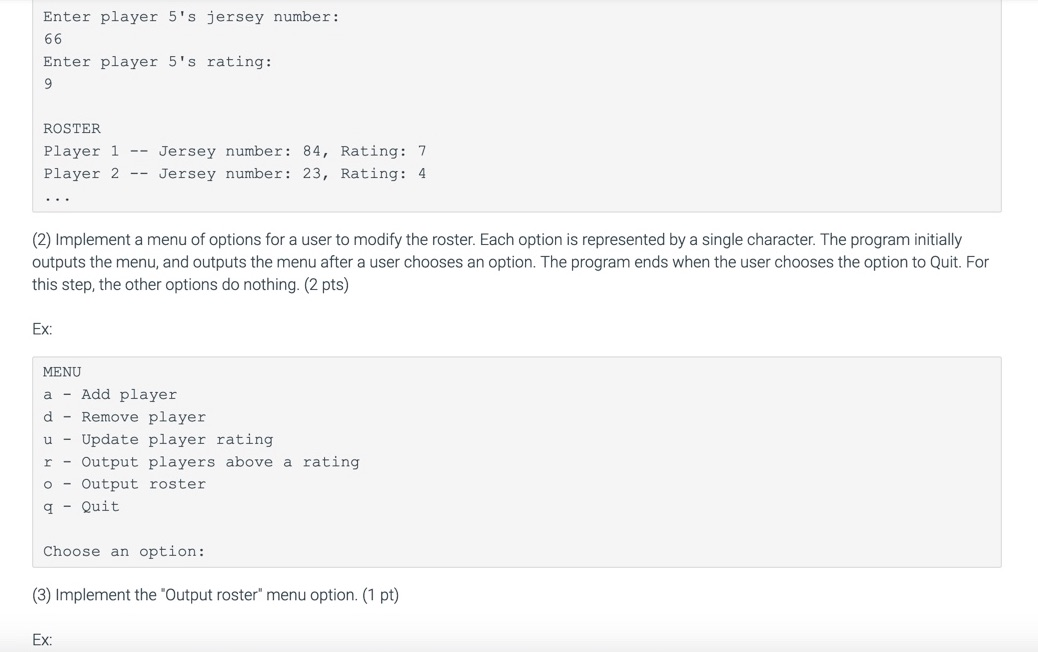Click the MENU heading in example
This screenshot has height=652, width=1038.
(62, 372)
